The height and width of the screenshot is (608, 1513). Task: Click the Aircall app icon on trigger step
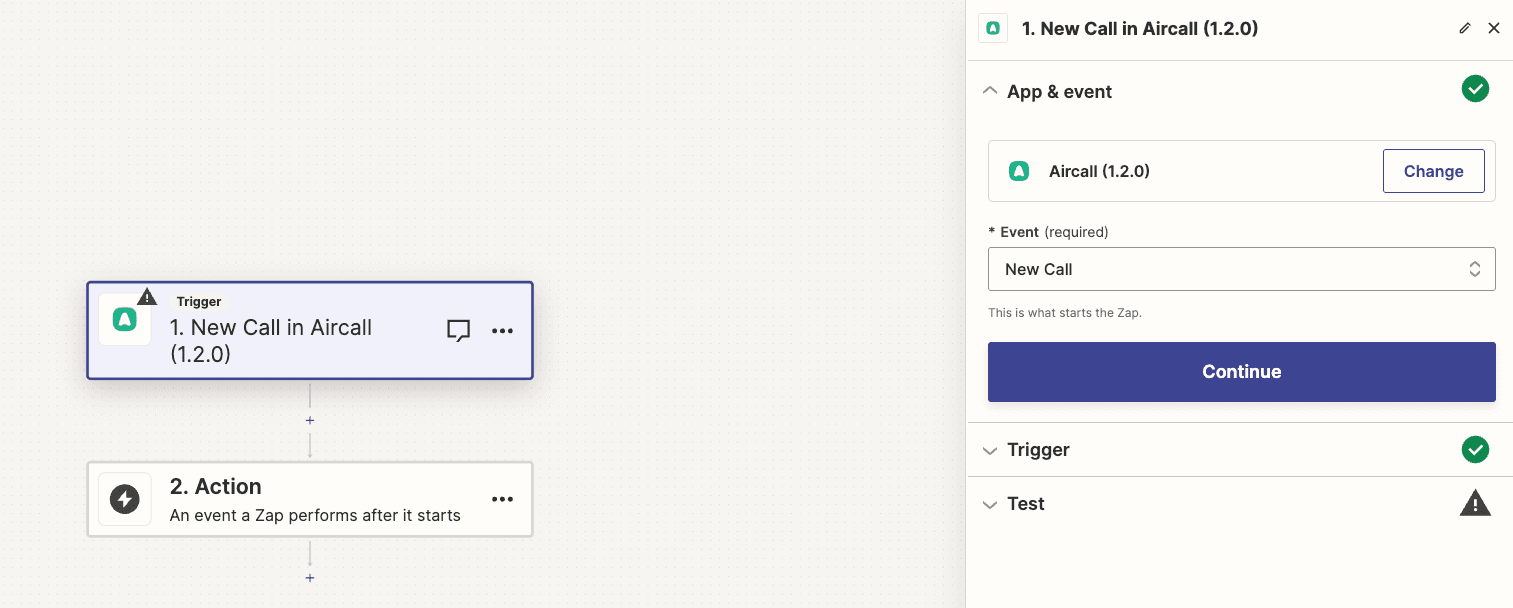[125, 320]
